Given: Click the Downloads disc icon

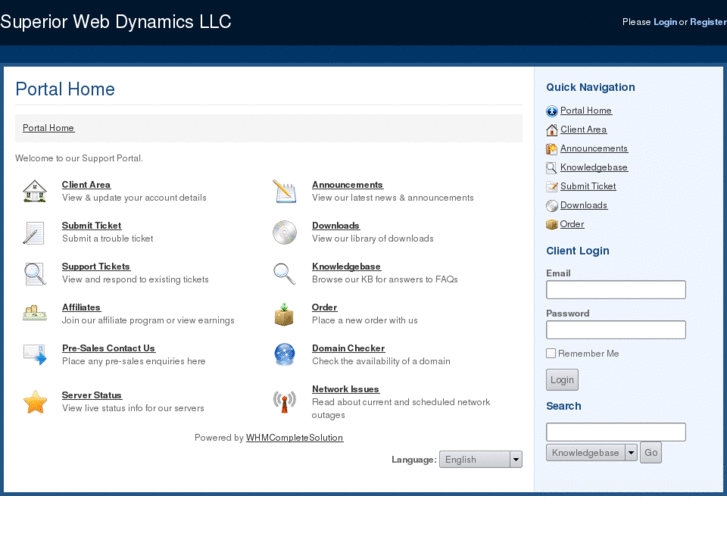Looking at the screenshot, I should coord(285,232).
